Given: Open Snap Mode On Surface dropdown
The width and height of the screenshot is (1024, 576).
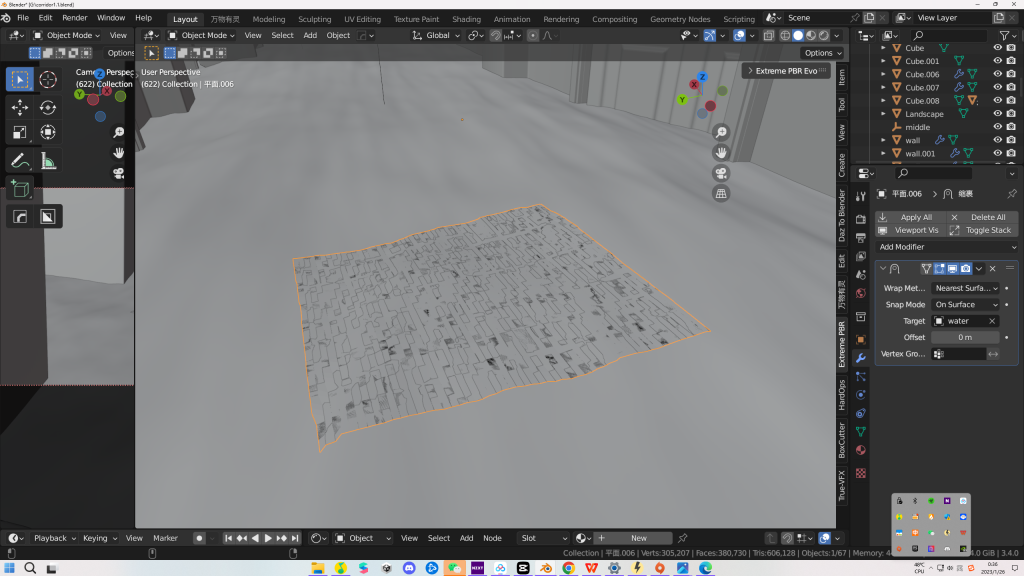Looking at the screenshot, I should 966,304.
